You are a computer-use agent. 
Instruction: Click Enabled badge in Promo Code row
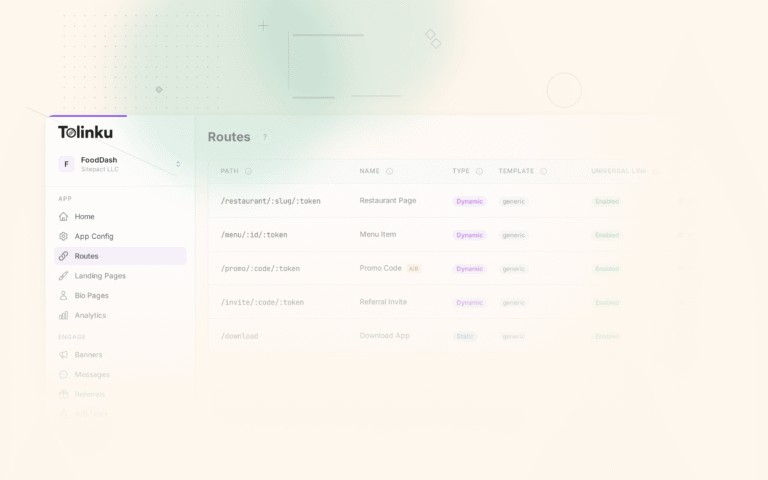[x=607, y=269]
